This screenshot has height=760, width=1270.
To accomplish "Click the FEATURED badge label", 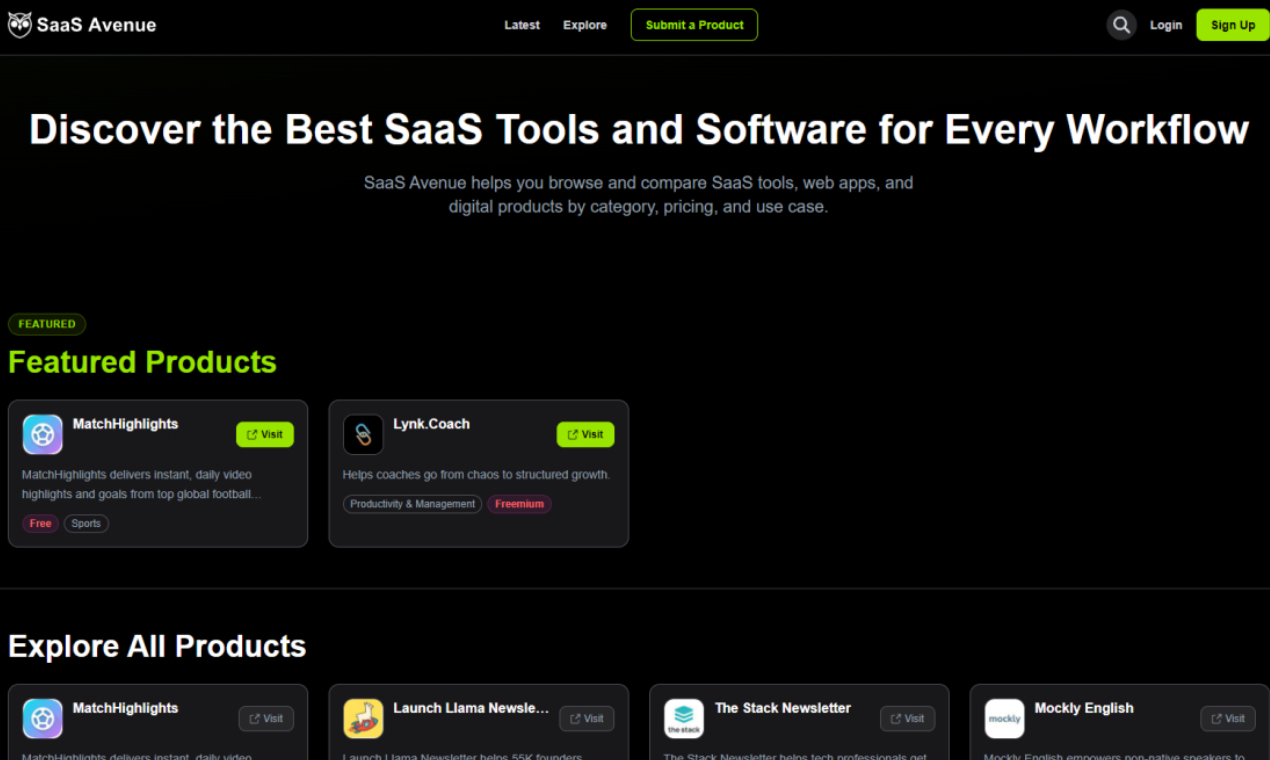I will click(47, 324).
